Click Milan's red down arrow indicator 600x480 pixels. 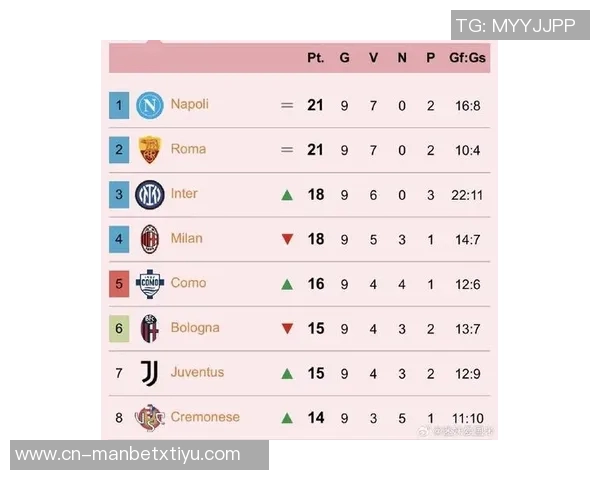(x=287, y=240)
